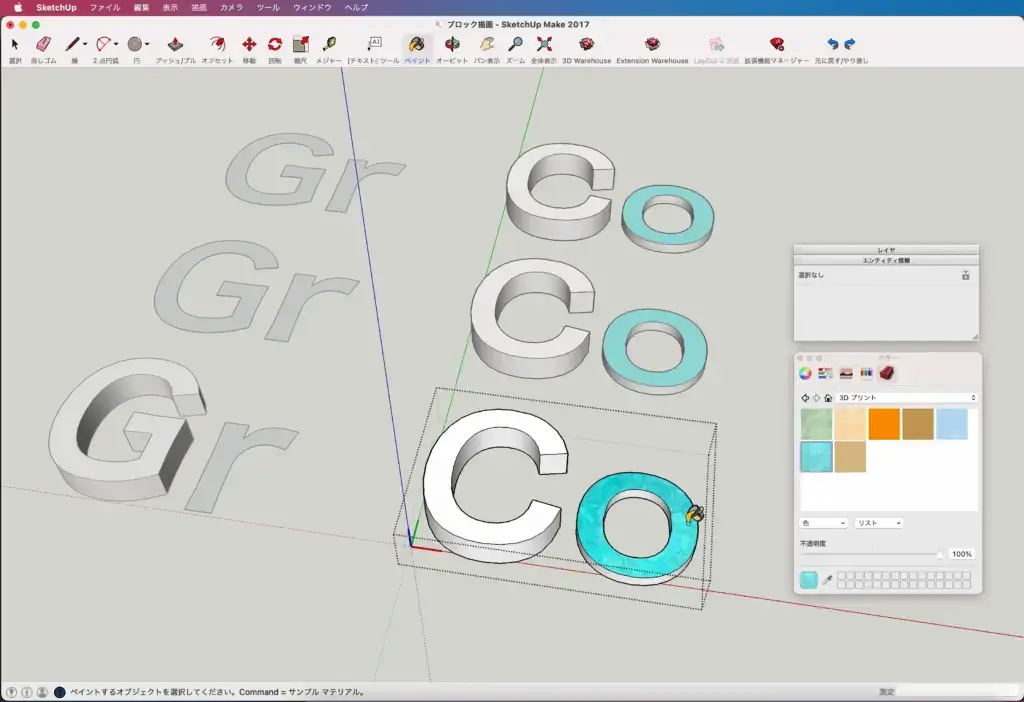Select the light blue material swatch

tap(952, 424)
